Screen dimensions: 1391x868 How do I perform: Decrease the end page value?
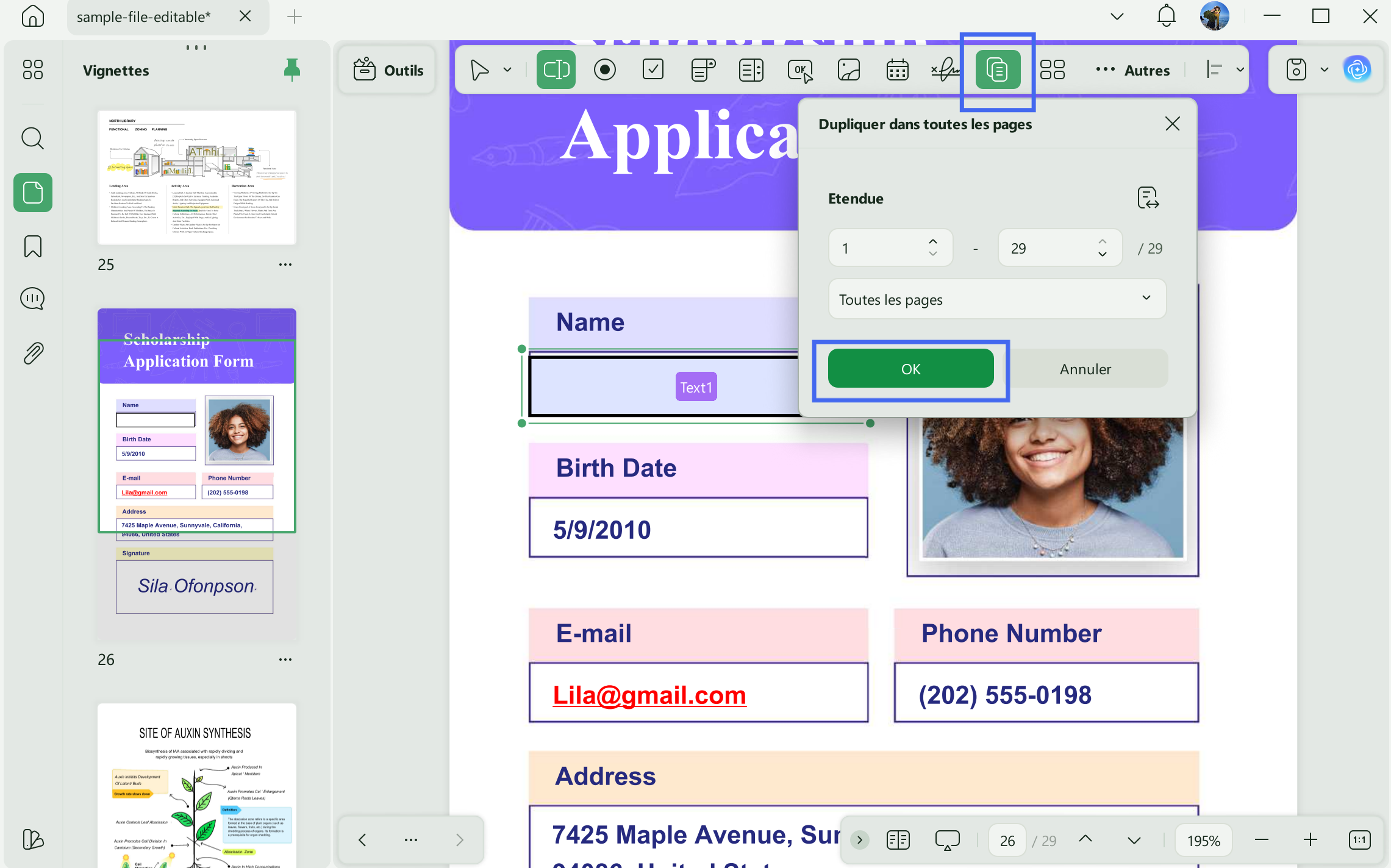click(x=1103, y=254)
